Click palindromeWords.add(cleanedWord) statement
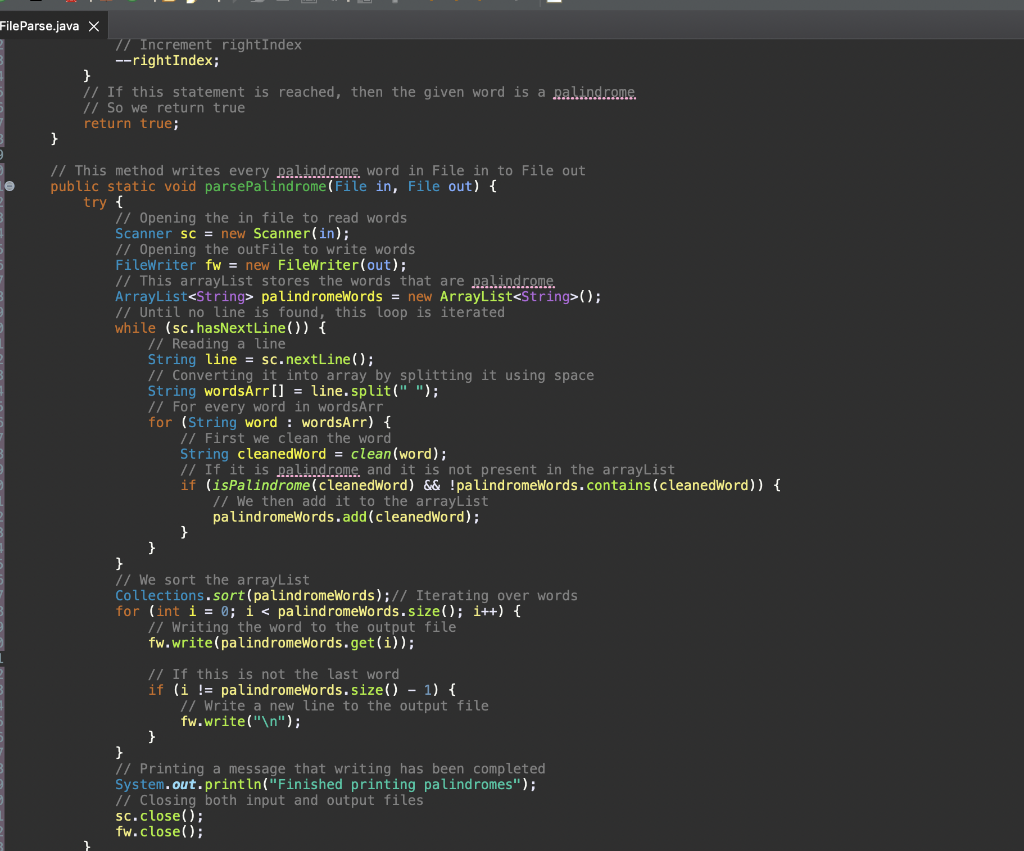 [x=345, y=517]
